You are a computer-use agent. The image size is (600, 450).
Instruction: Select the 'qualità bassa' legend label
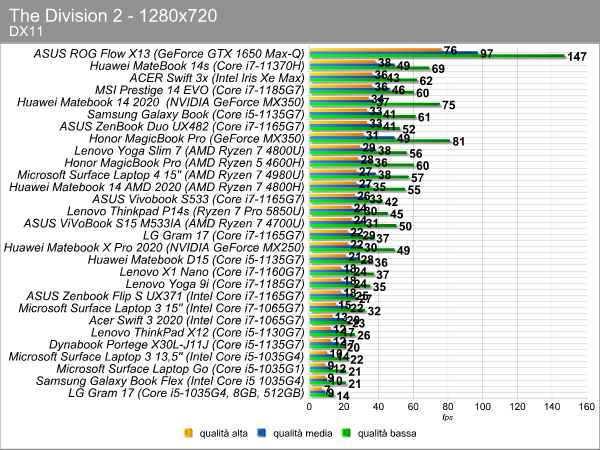(x=387, y=433)
